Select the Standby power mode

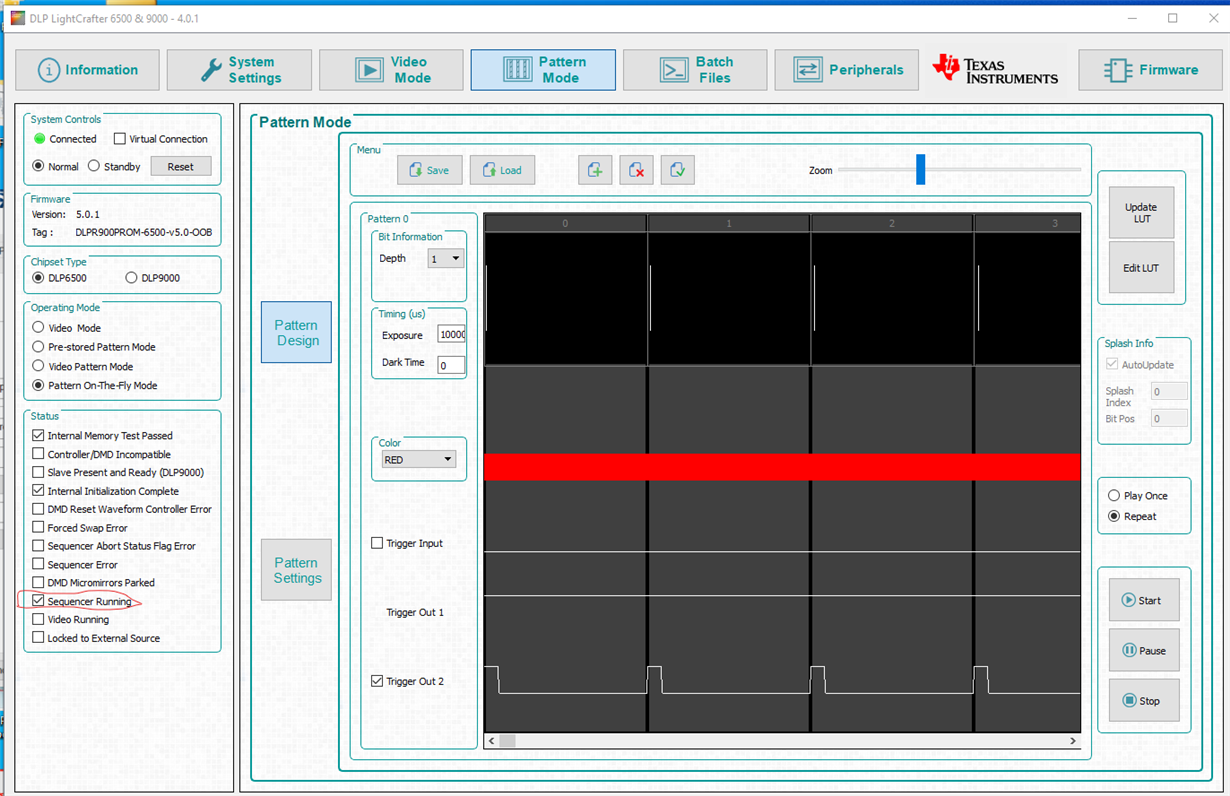click(94, 166)
